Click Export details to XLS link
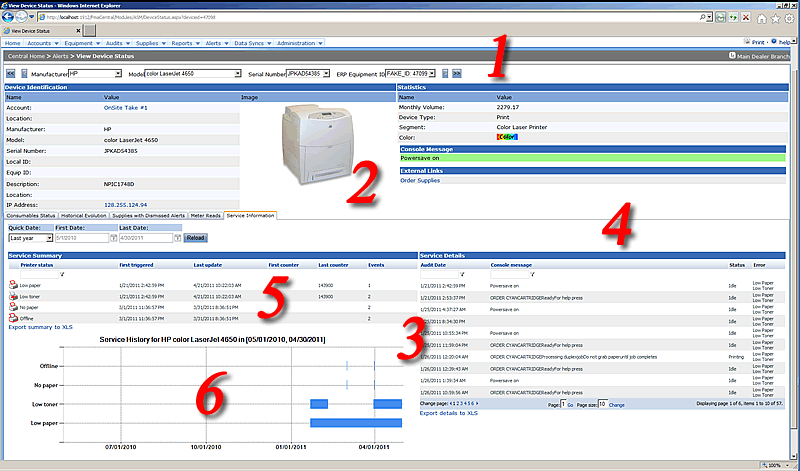This screenshot has height=471, width=800. point(448,413)
